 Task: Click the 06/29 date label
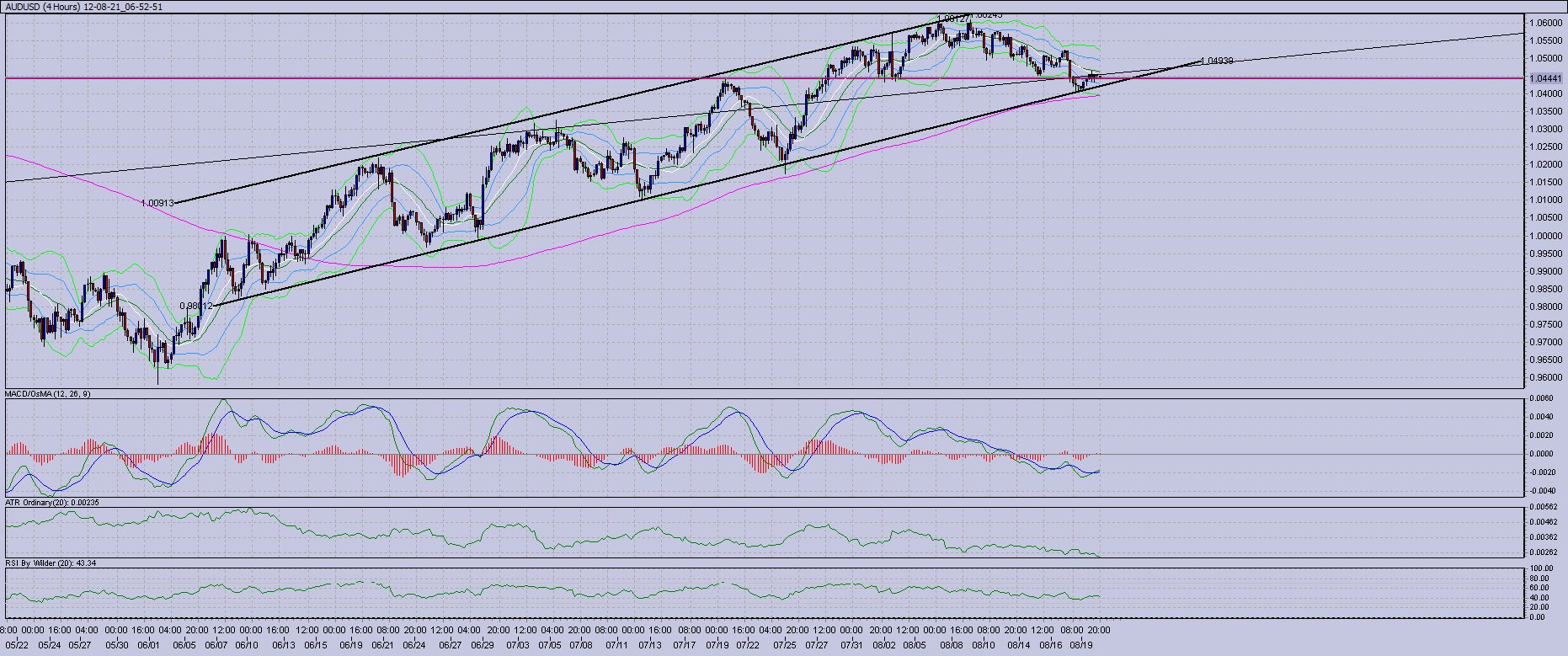(x=483, y=645)
